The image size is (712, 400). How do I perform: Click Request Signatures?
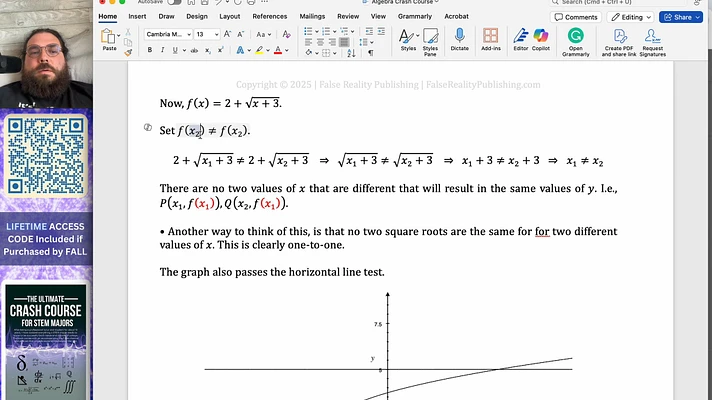click(652, 42)
